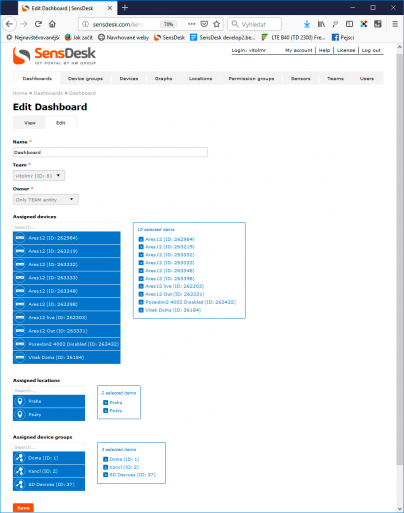404x513 pixels.
Task: Open the Teams menu tab
Action: [x=335, y=78]
